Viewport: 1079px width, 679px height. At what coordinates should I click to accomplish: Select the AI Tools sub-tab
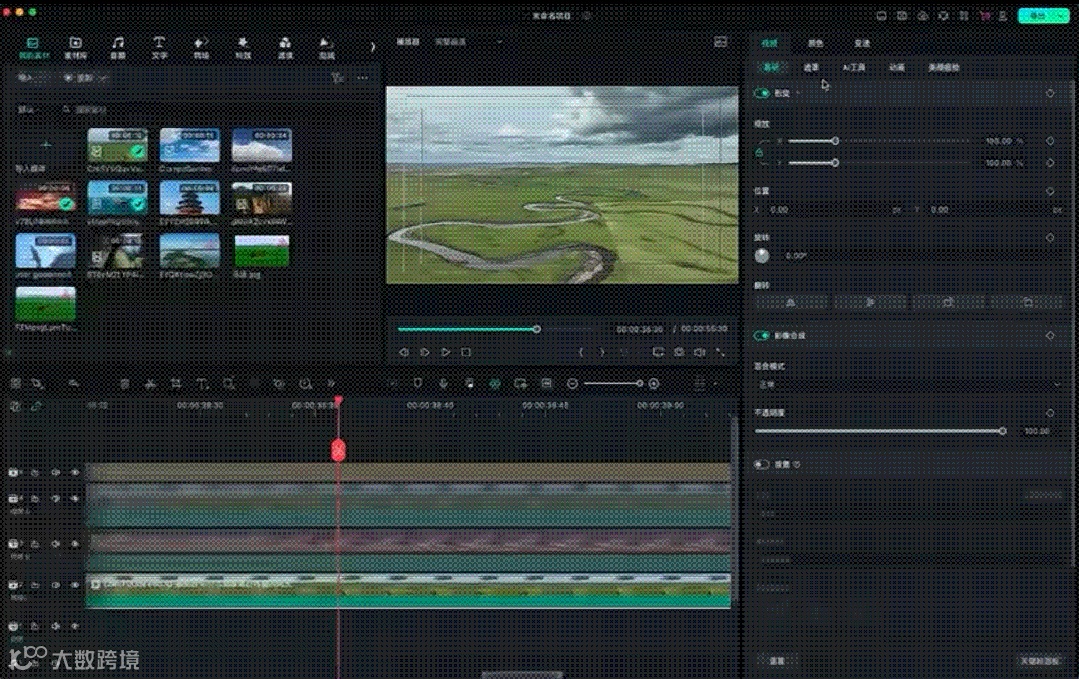pyautogui.click(x=854, y=67)
